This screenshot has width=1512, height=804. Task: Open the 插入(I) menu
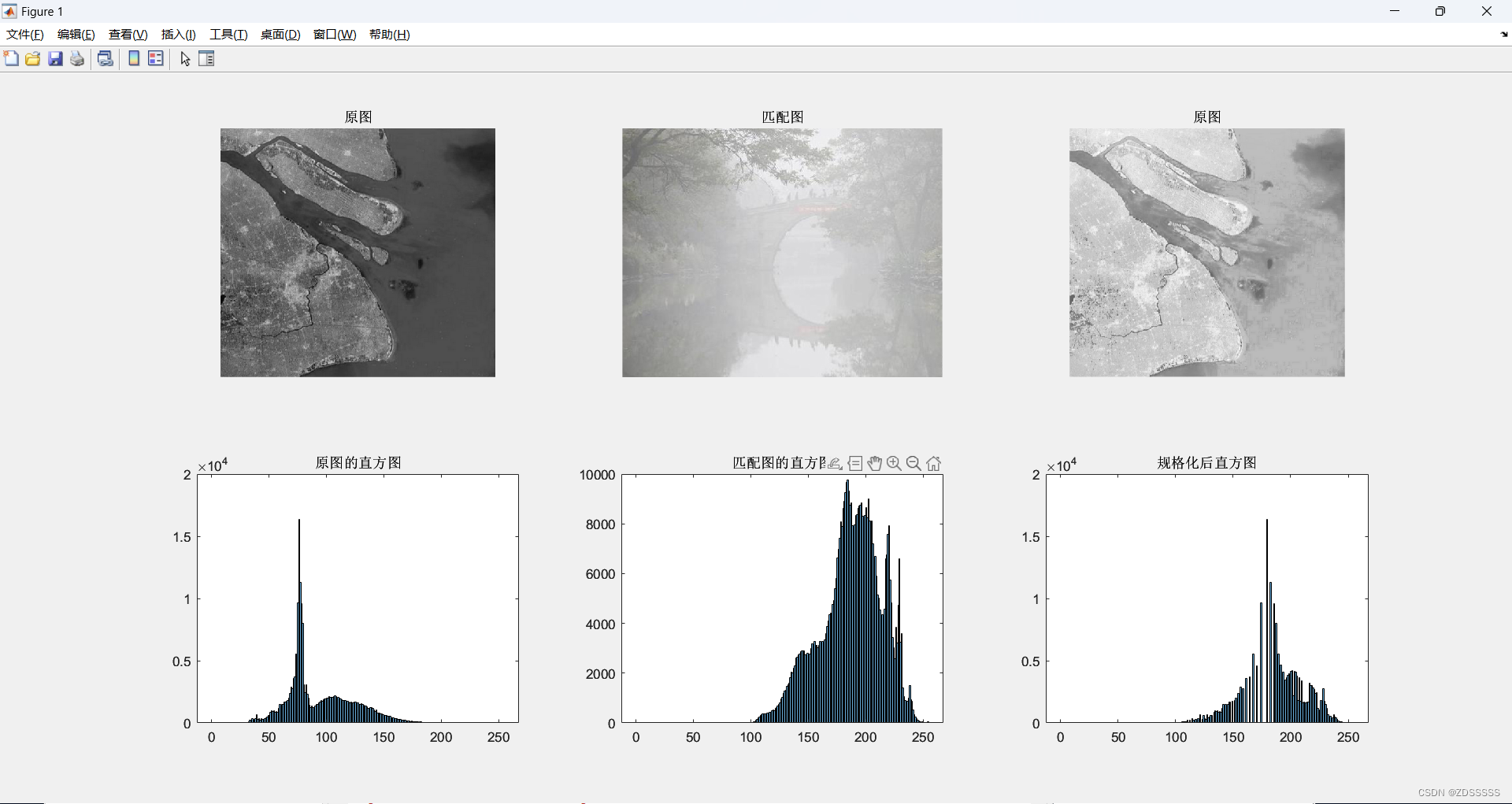pos(178,34)
